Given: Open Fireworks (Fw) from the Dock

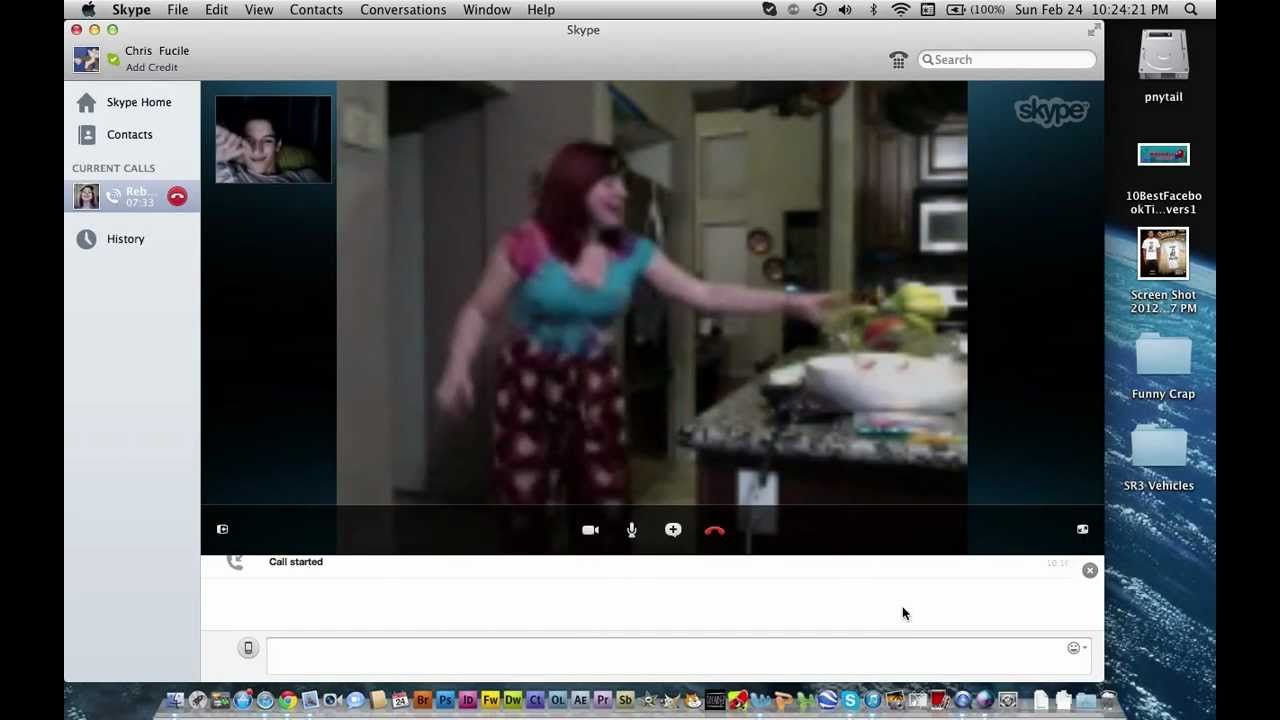Looking at the screenshot, I should click(x=490, y=700).
